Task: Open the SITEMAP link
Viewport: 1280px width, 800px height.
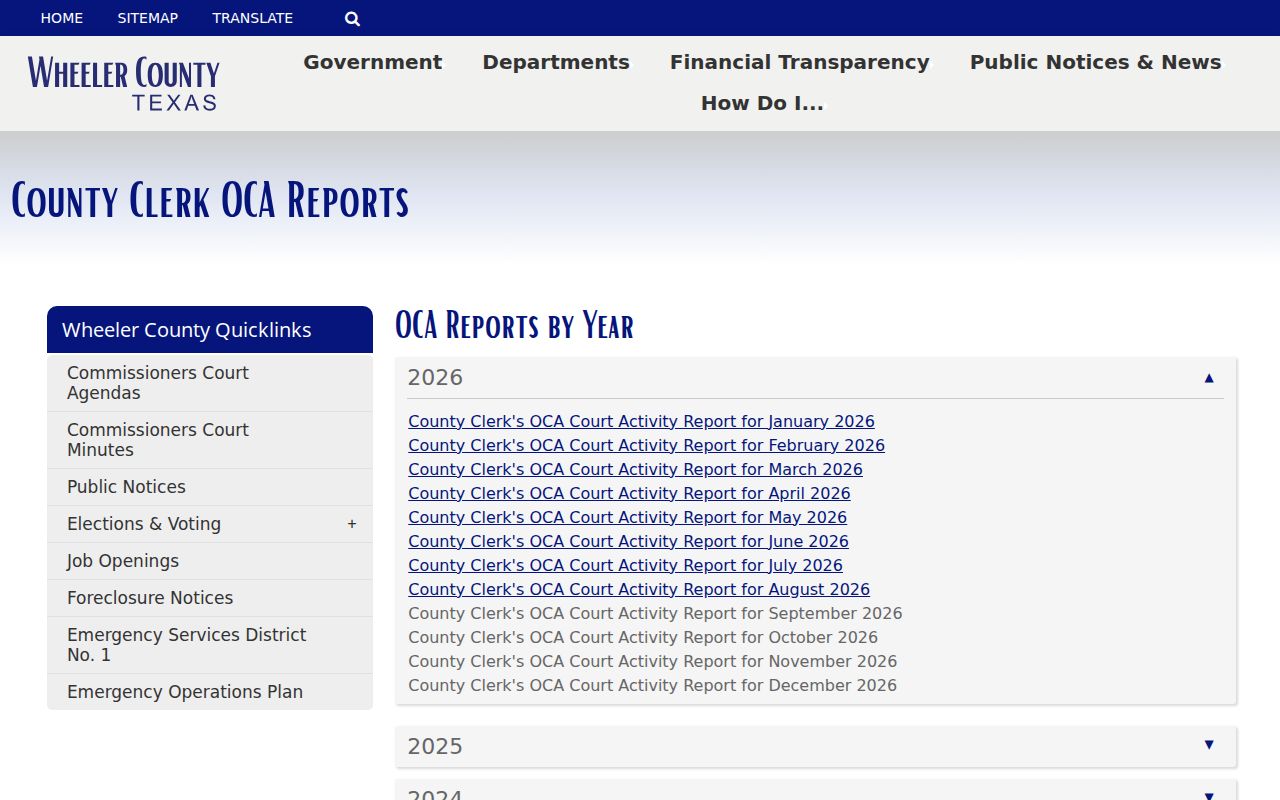Action: 148,18
